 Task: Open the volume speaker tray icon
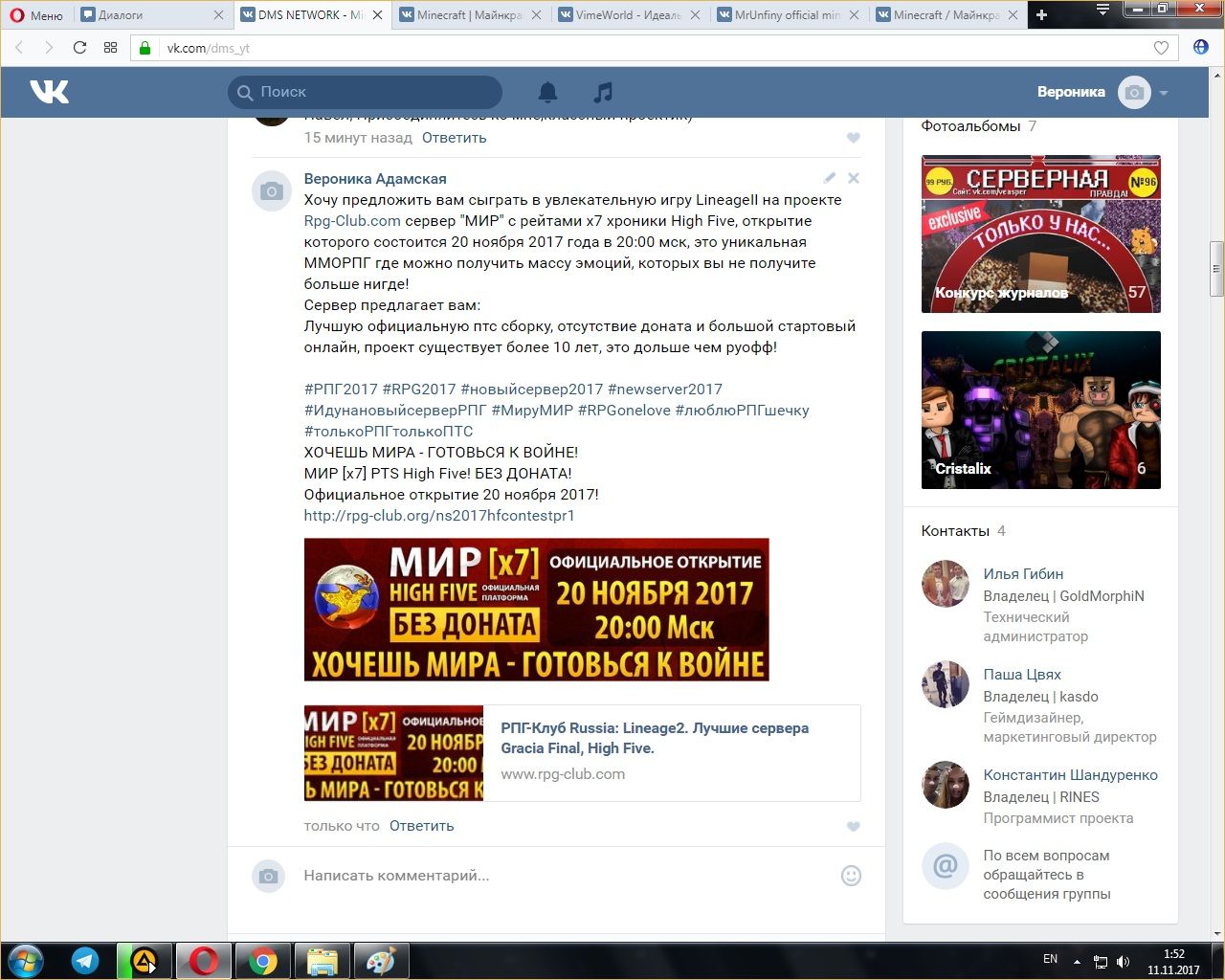point(1123,962)
